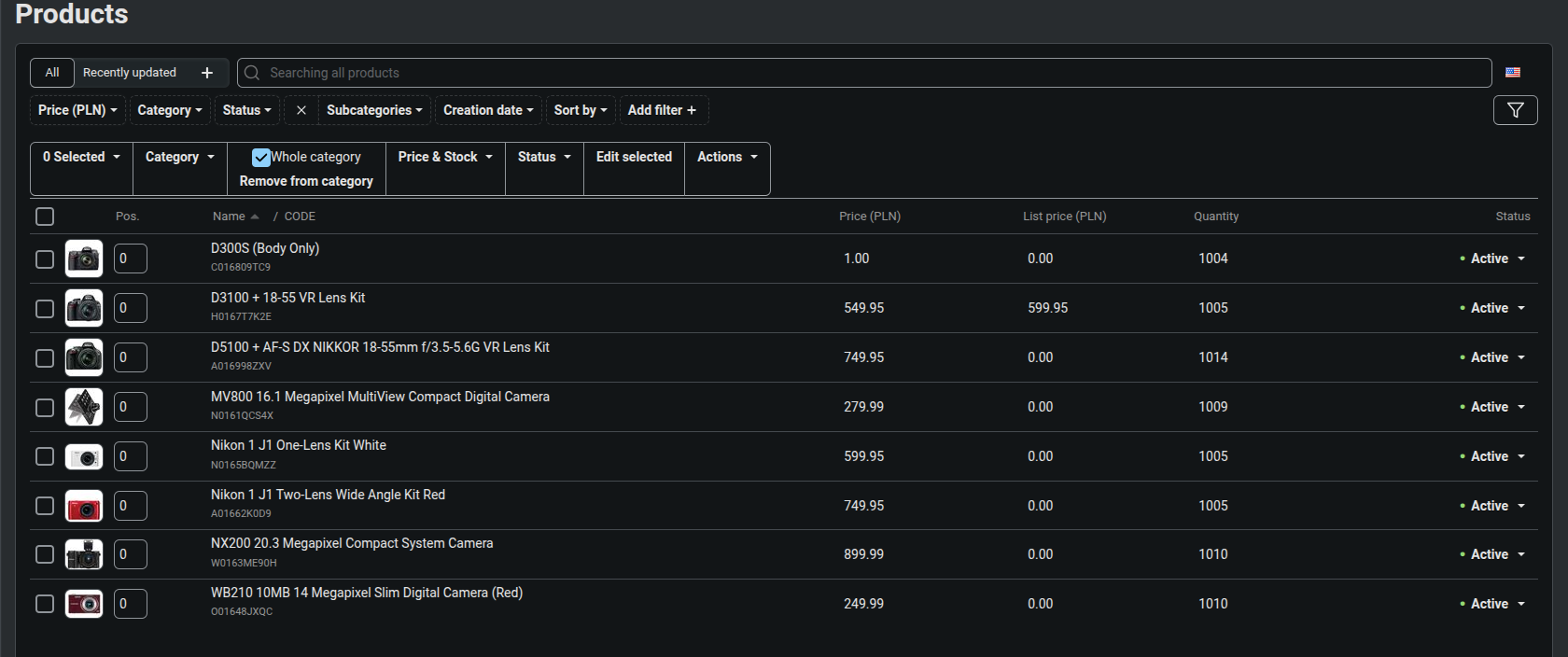Screen dimensions: 1568x657
Task: Switch to the Recently updated tab
Action: click(130, 73)
